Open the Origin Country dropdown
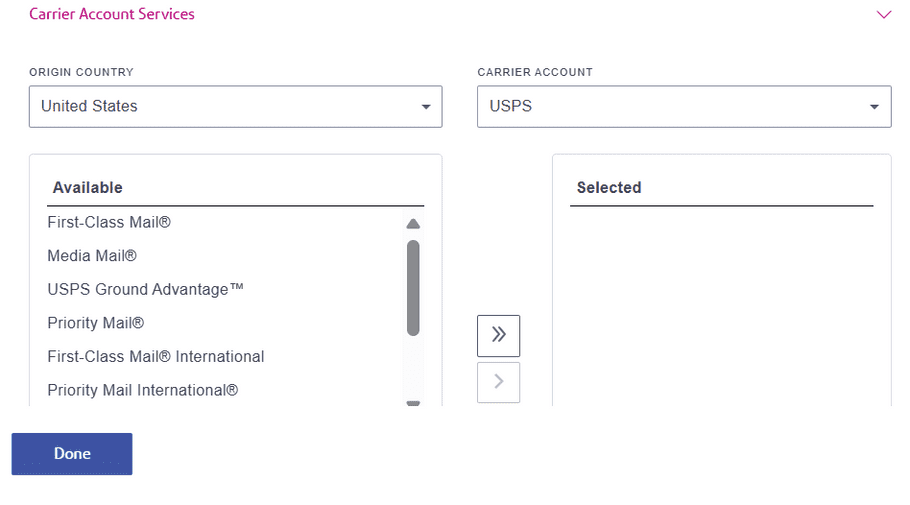The height and width of the screenshot is (505, 910). point(235,106)
